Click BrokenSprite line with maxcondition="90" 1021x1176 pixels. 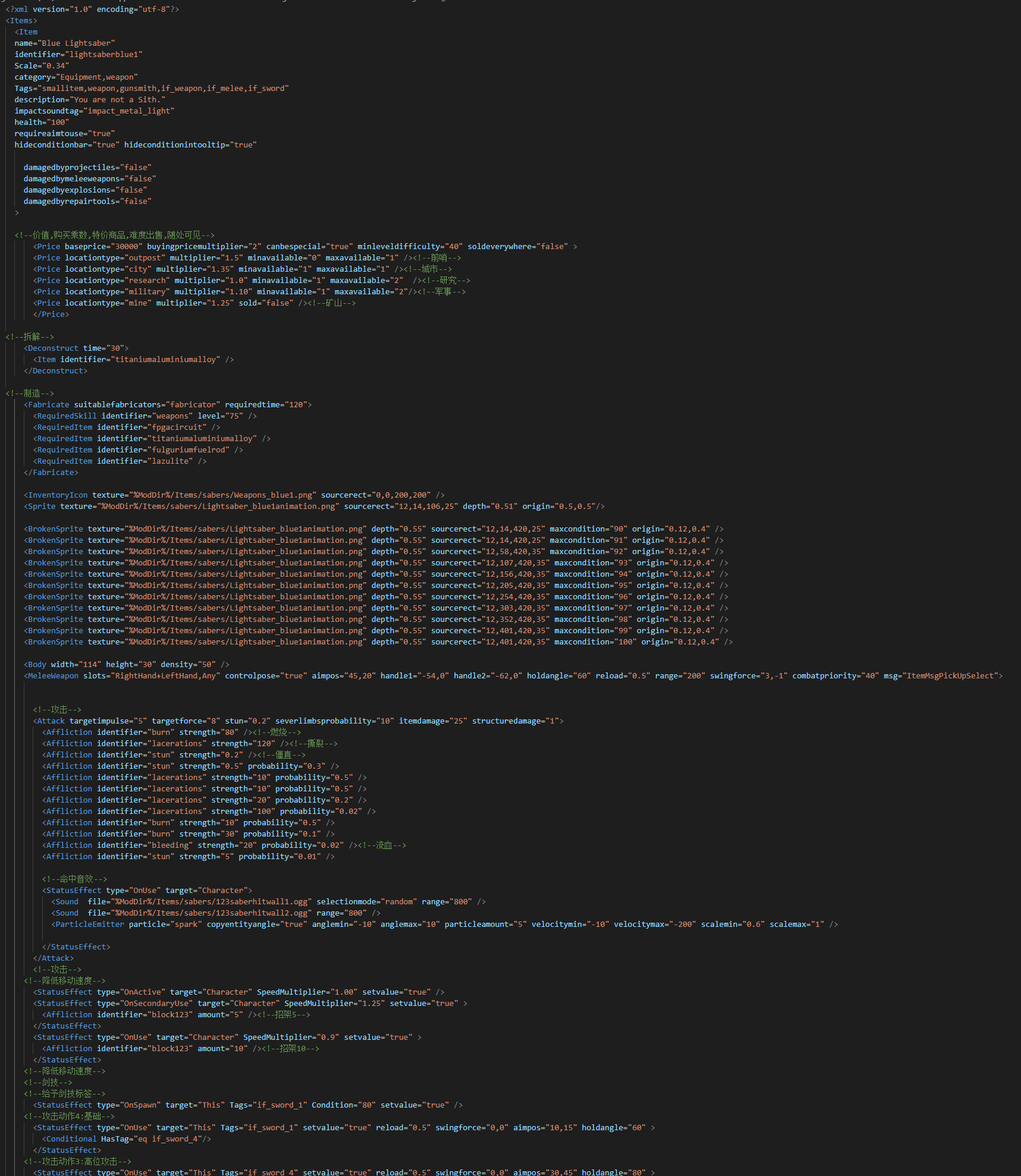coord(374,529)
